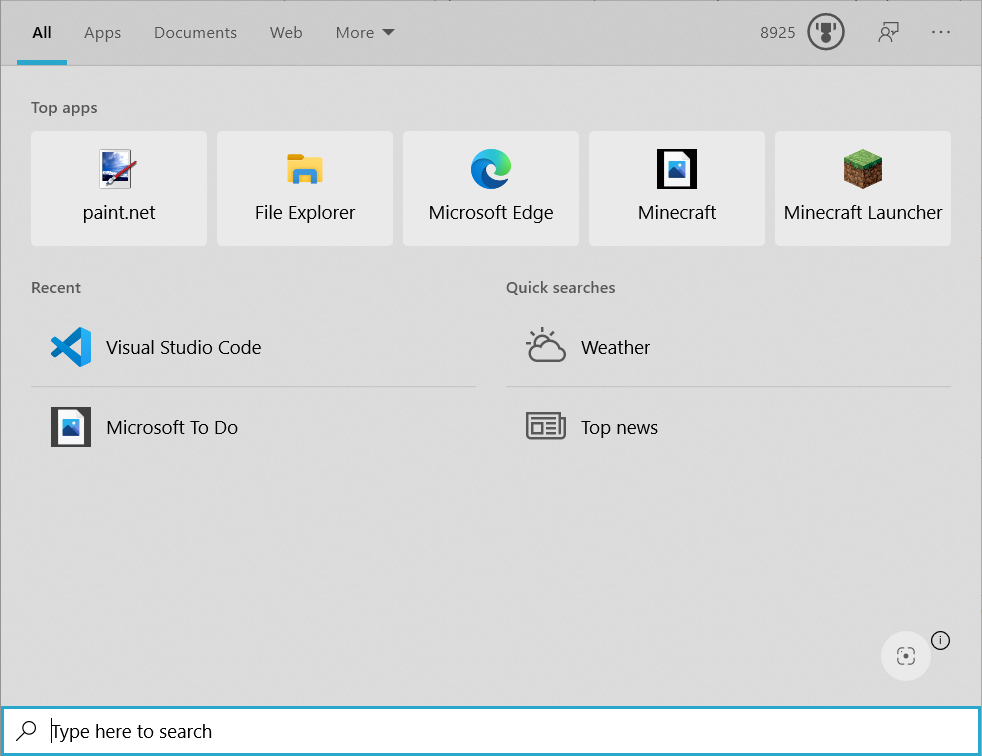Switch to the Apps tab

pyautogui.click(x=103, y=33)
